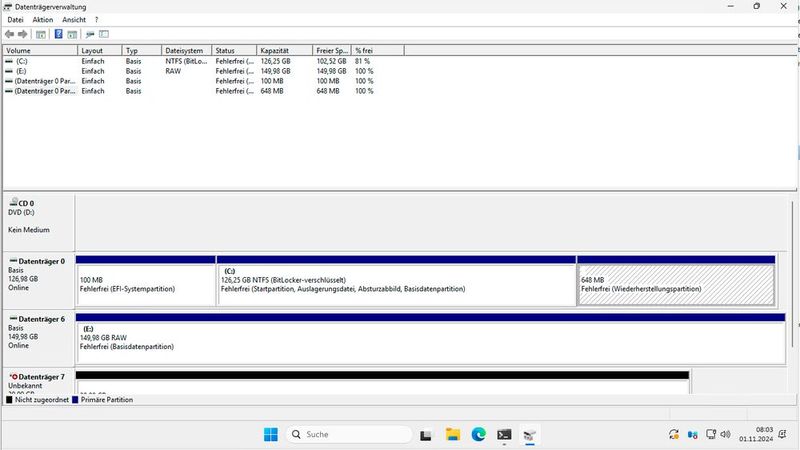Sort by the Kapazität column header

284,51
